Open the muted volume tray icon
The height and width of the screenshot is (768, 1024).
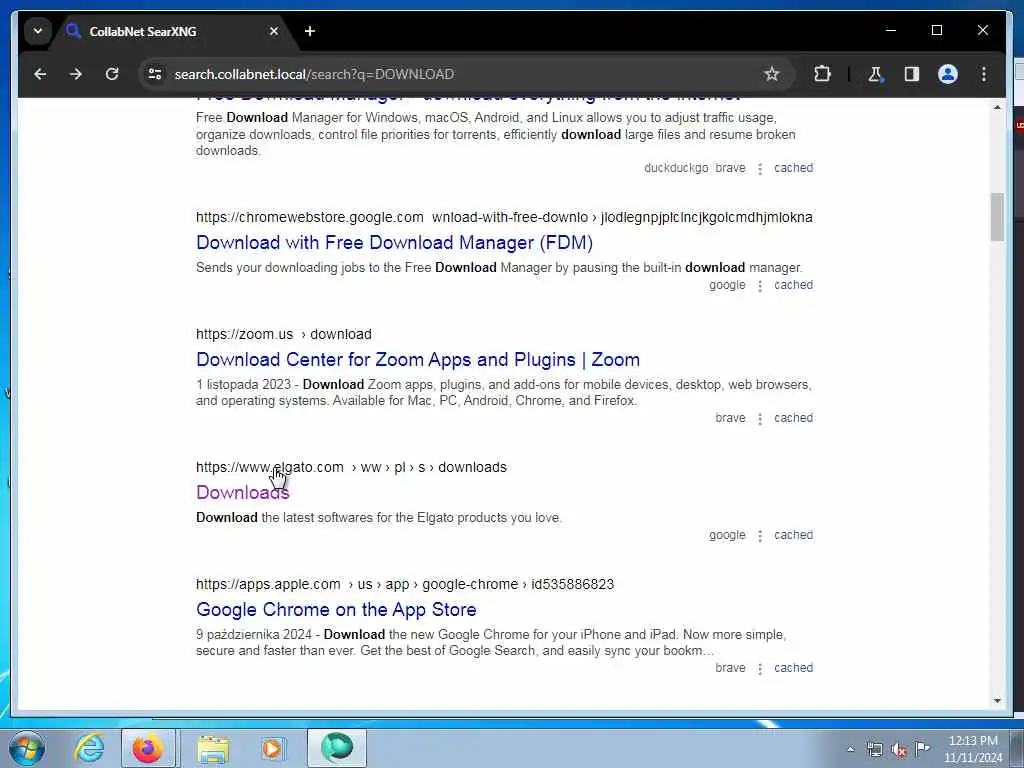pos(899,750)
